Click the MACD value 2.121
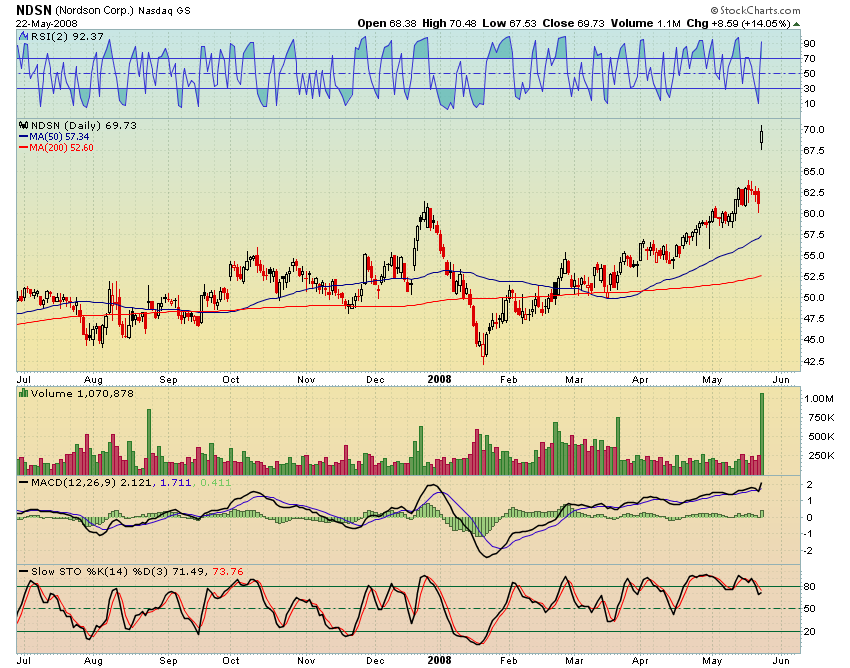The image size is (850, 668). pos(136,483)
